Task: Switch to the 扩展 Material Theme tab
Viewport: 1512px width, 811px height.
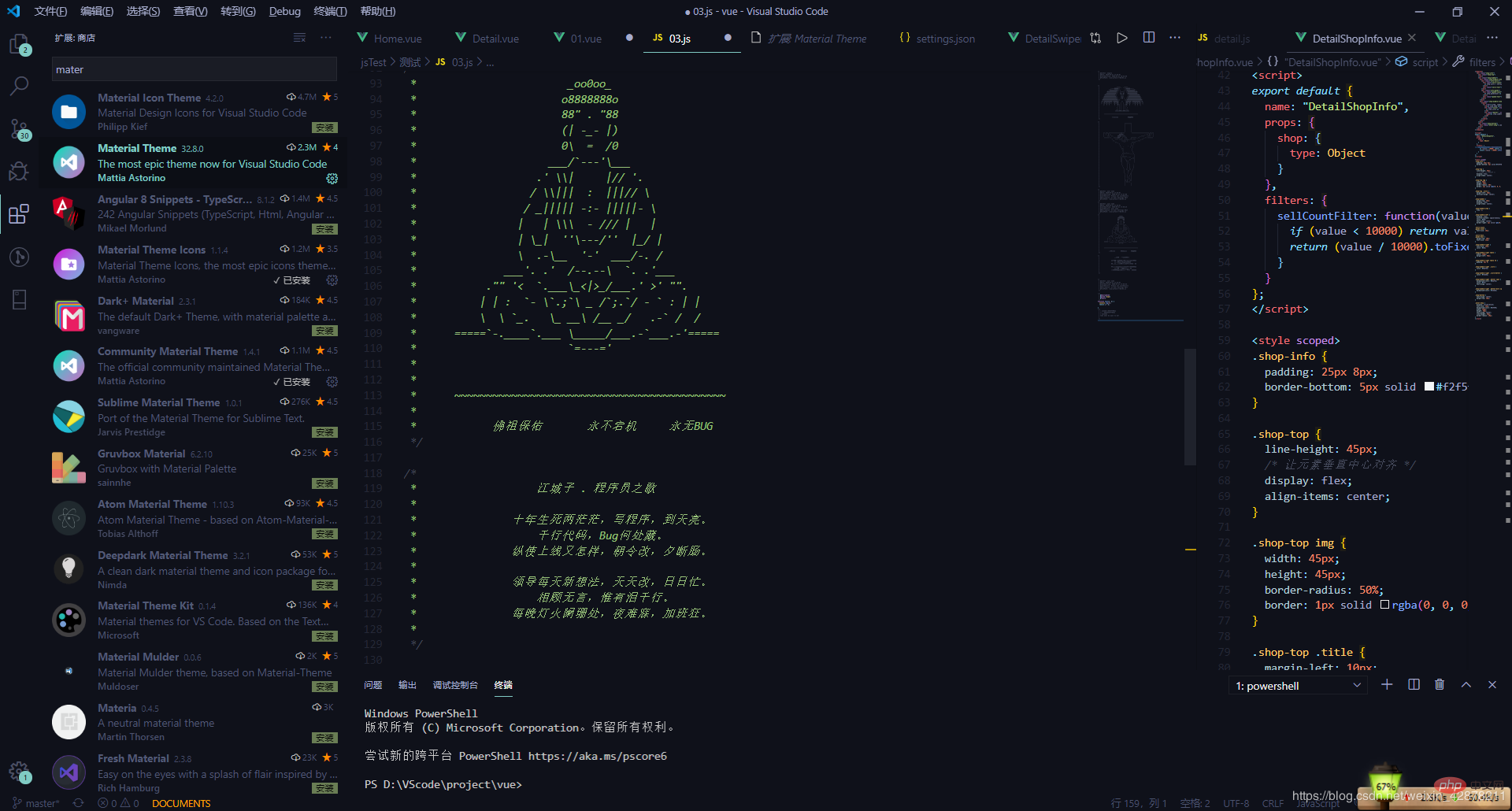Action: tap(810, 39)
